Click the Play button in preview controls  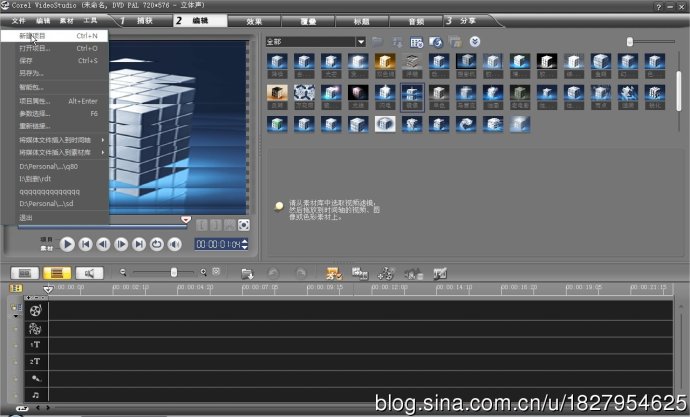point(67,244)
